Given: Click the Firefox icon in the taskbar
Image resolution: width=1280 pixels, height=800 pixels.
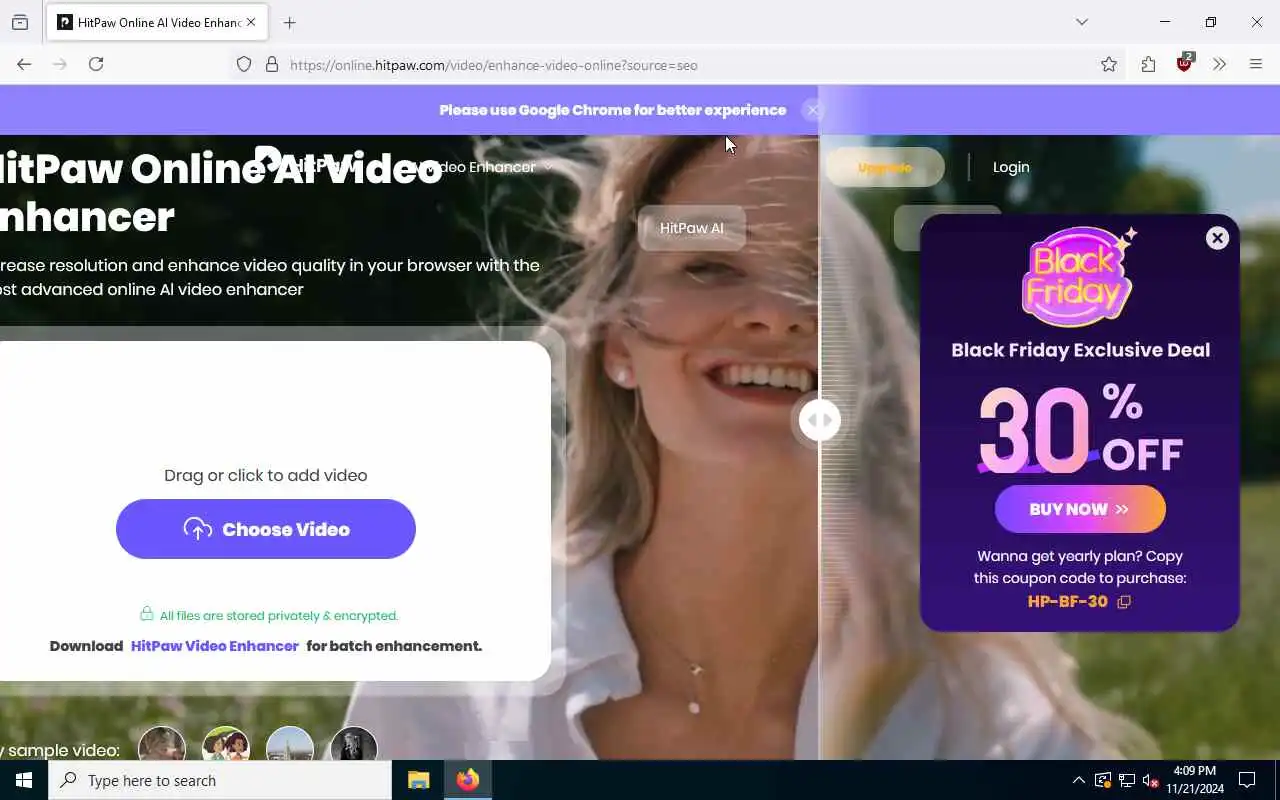Looking at the screenshot, I should [468, 780].
